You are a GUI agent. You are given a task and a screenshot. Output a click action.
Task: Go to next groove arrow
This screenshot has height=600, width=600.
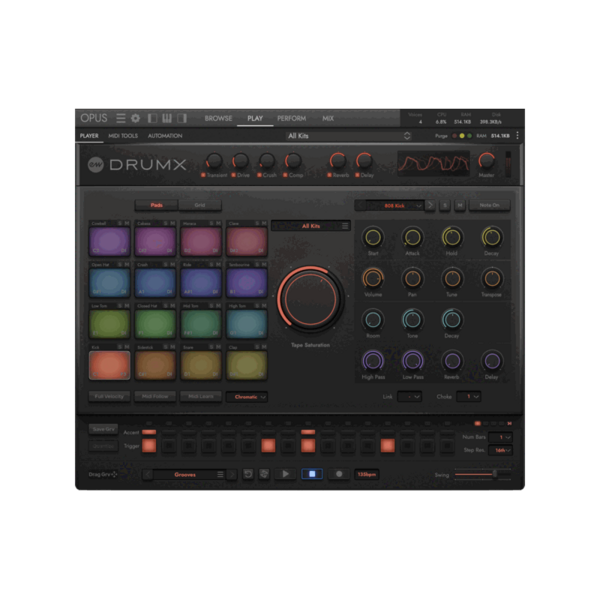(x=232, y=474)
